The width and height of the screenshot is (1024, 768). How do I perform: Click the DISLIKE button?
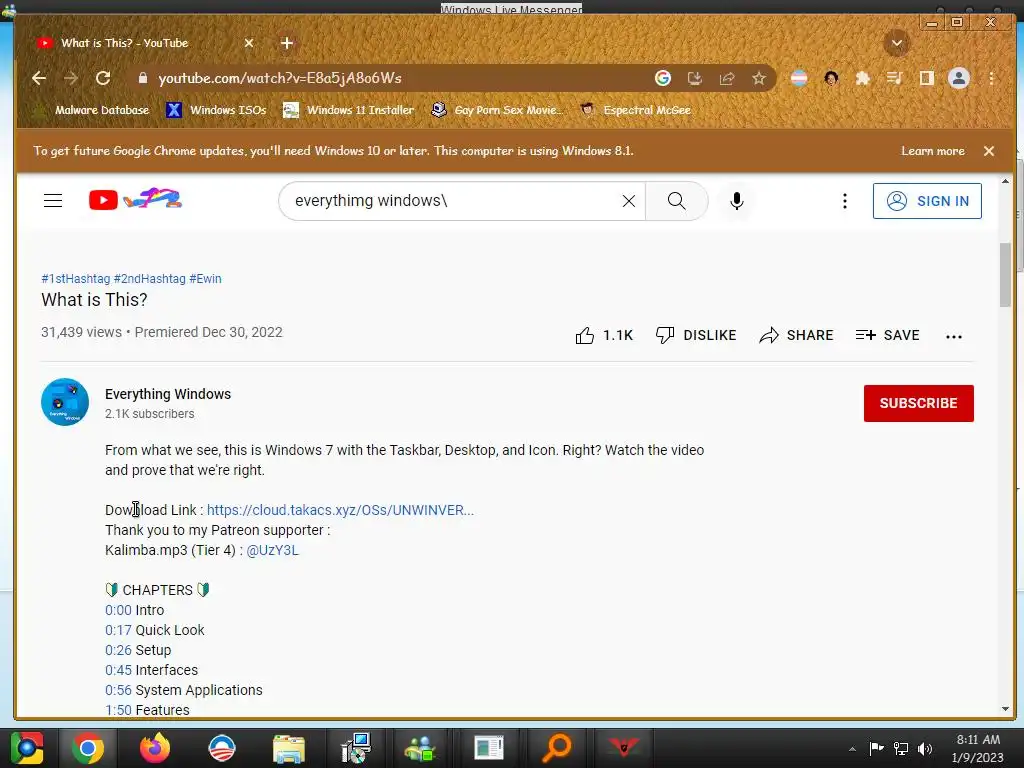[x=696, y=335]
